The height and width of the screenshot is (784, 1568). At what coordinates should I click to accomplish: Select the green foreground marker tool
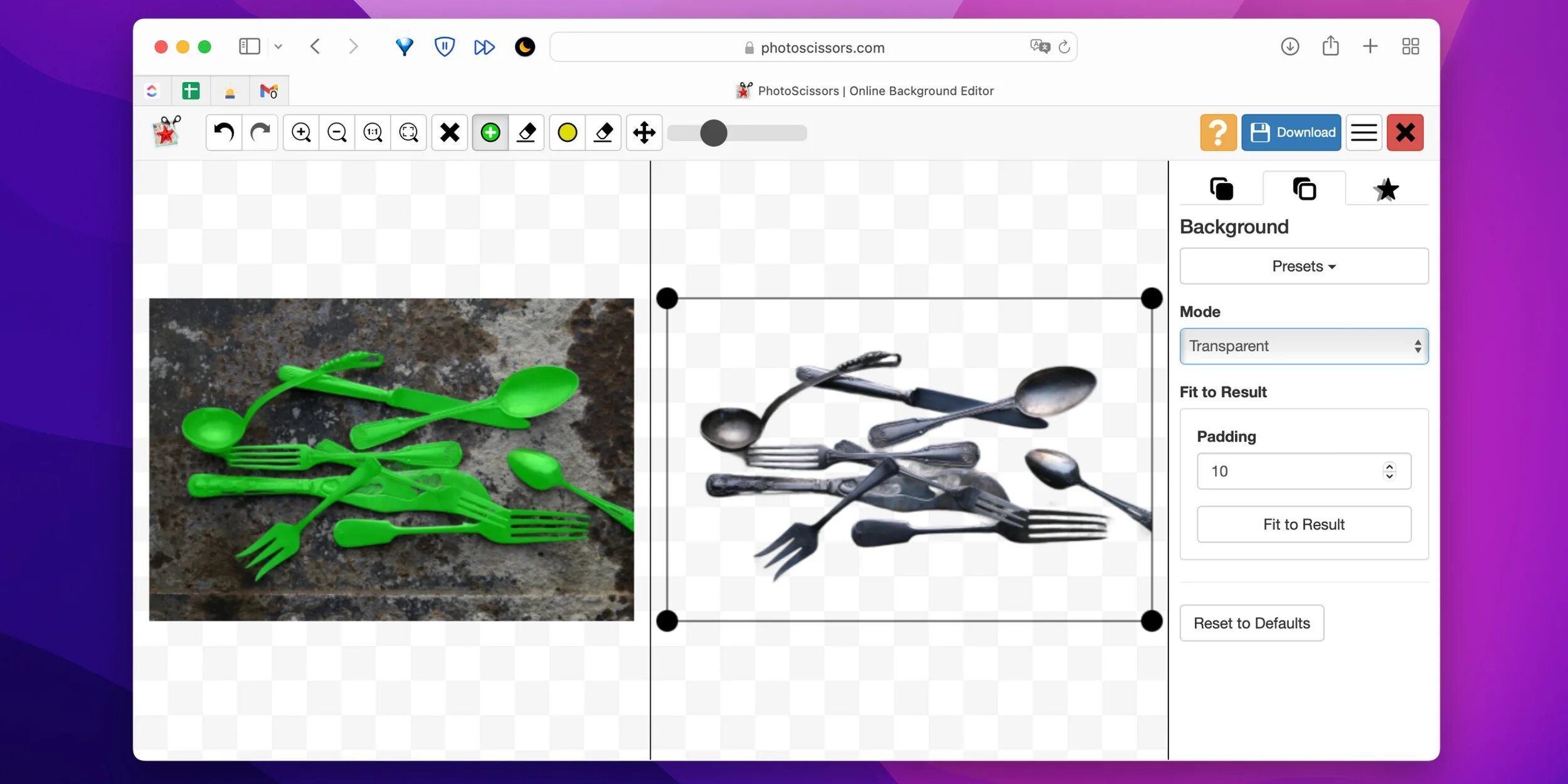coord(490,132)
